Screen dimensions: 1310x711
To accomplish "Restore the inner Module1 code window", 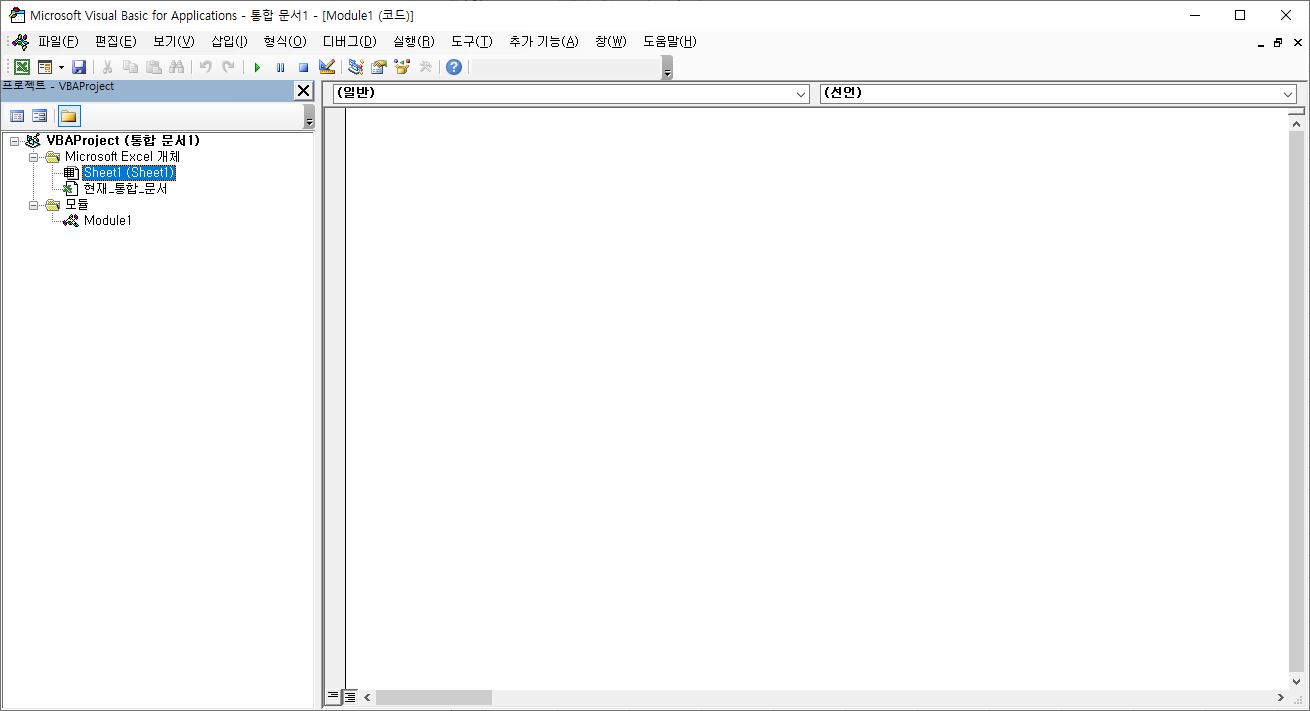I will [x=1278, y=43].
